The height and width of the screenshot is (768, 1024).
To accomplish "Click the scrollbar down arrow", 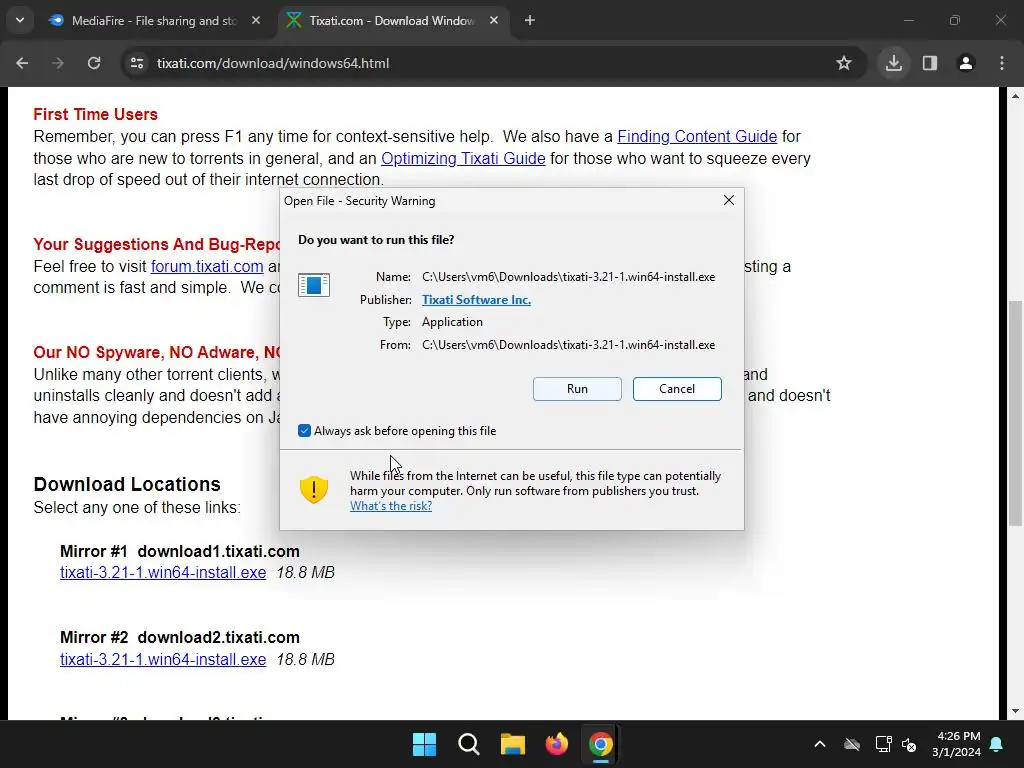I will [1015, 711].
